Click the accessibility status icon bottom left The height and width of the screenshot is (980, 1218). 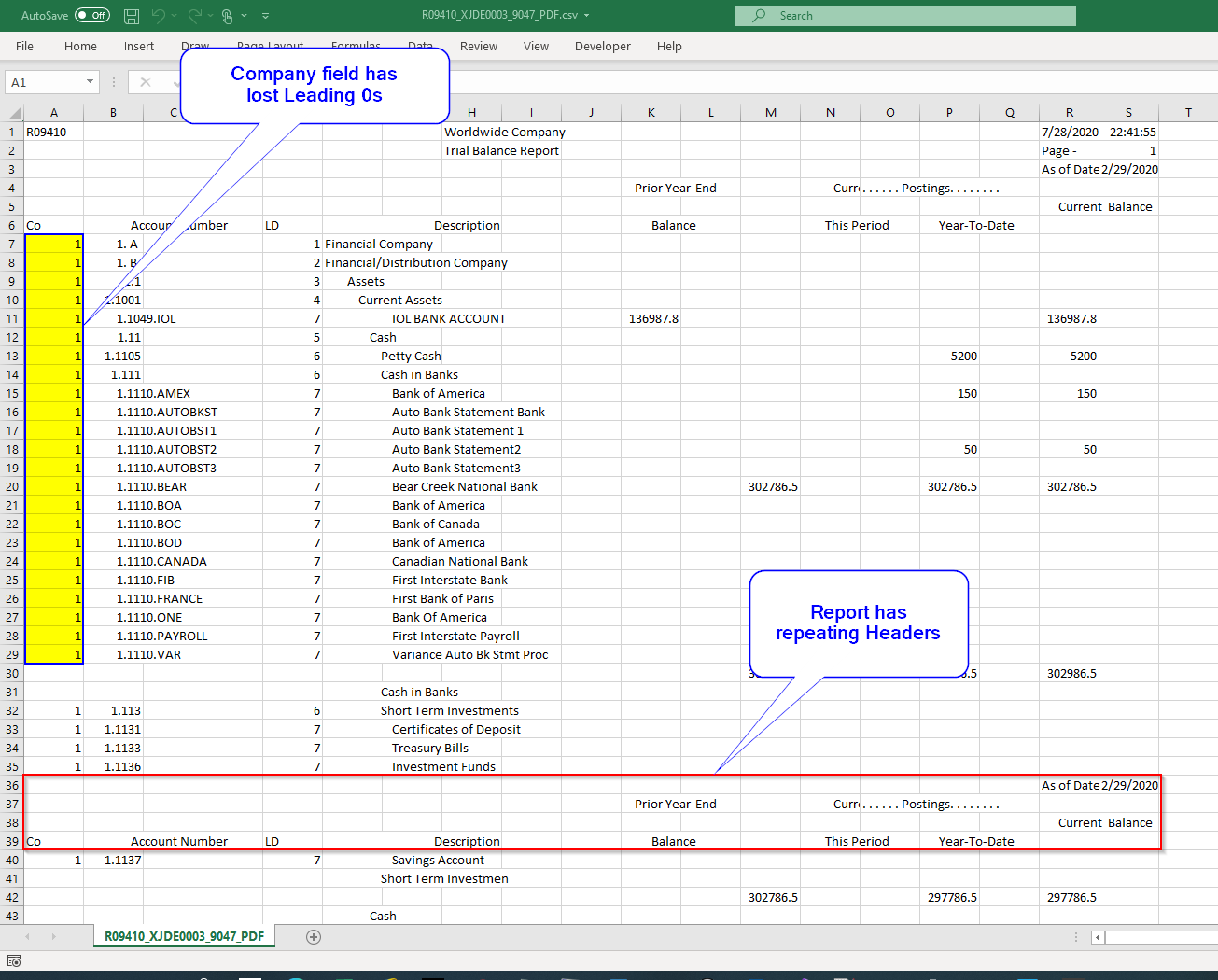tap(13, 959)
